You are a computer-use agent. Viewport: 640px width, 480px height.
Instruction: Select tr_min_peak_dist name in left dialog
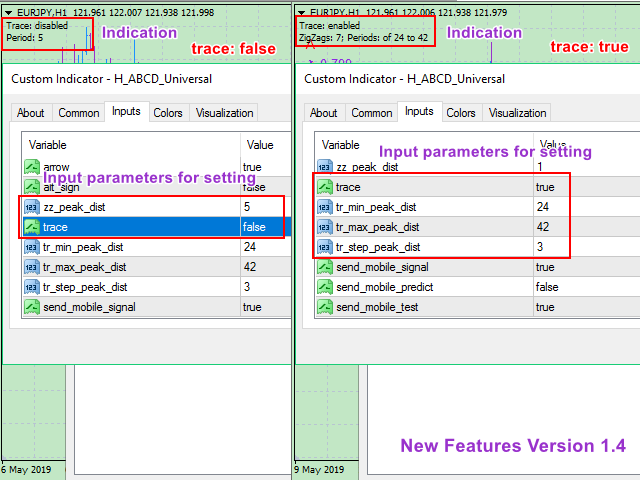(x=83, y=247)
